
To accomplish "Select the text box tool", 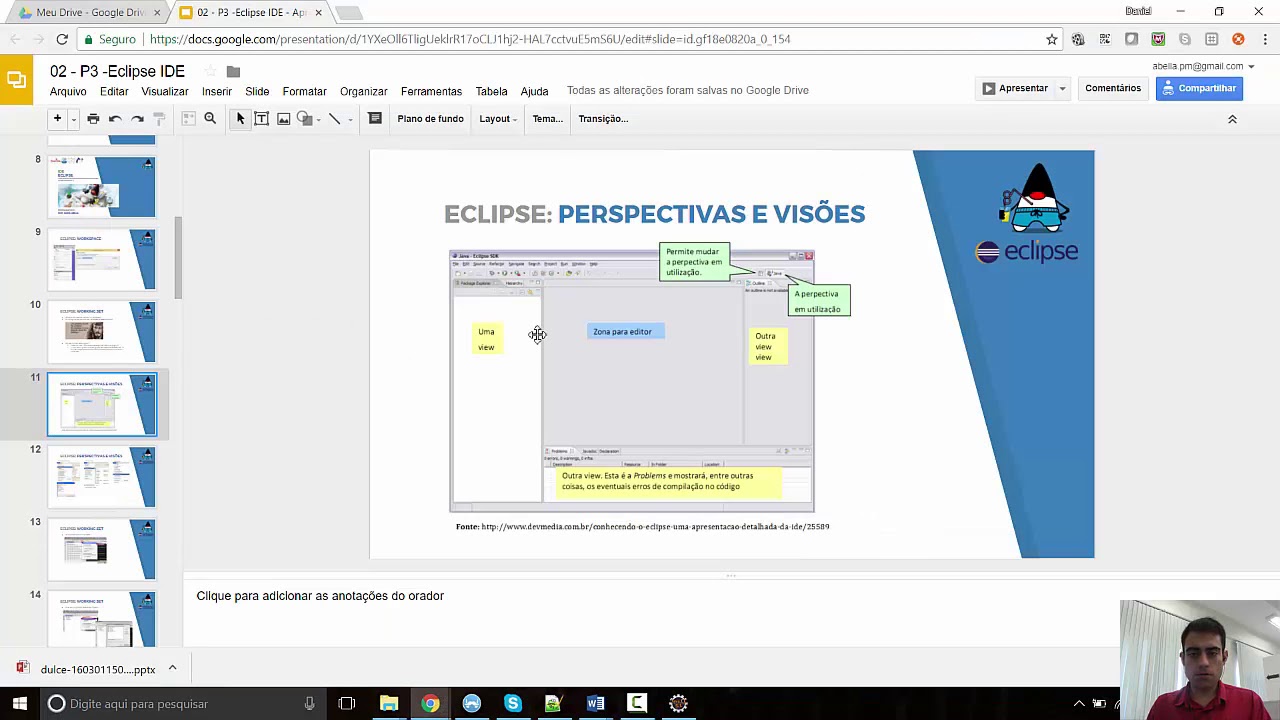I will (x=261, y=118).
